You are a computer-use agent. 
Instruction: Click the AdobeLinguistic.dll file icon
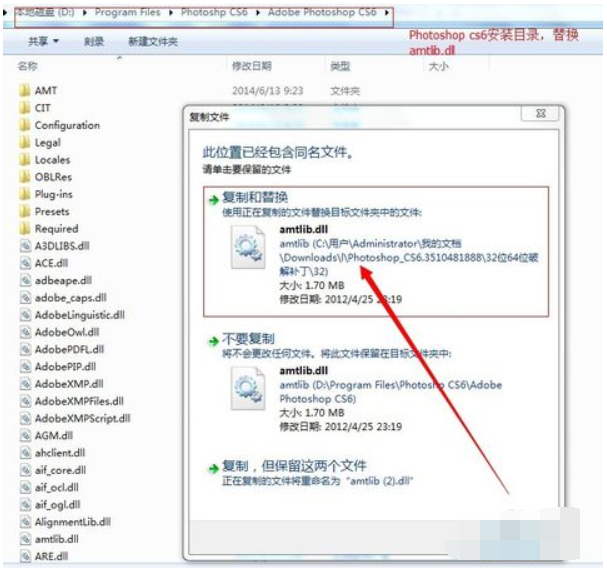click(x=26, y=315)
